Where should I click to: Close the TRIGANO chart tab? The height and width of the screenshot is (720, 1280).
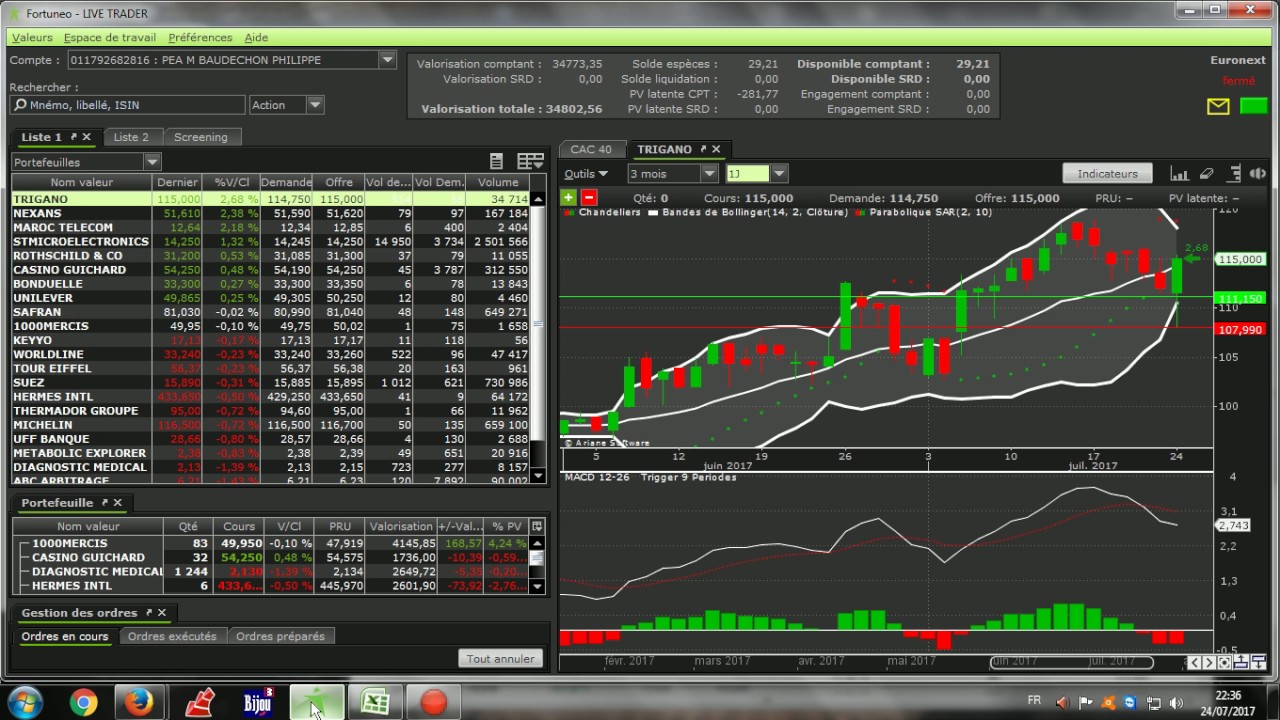(x=716, y=149)
